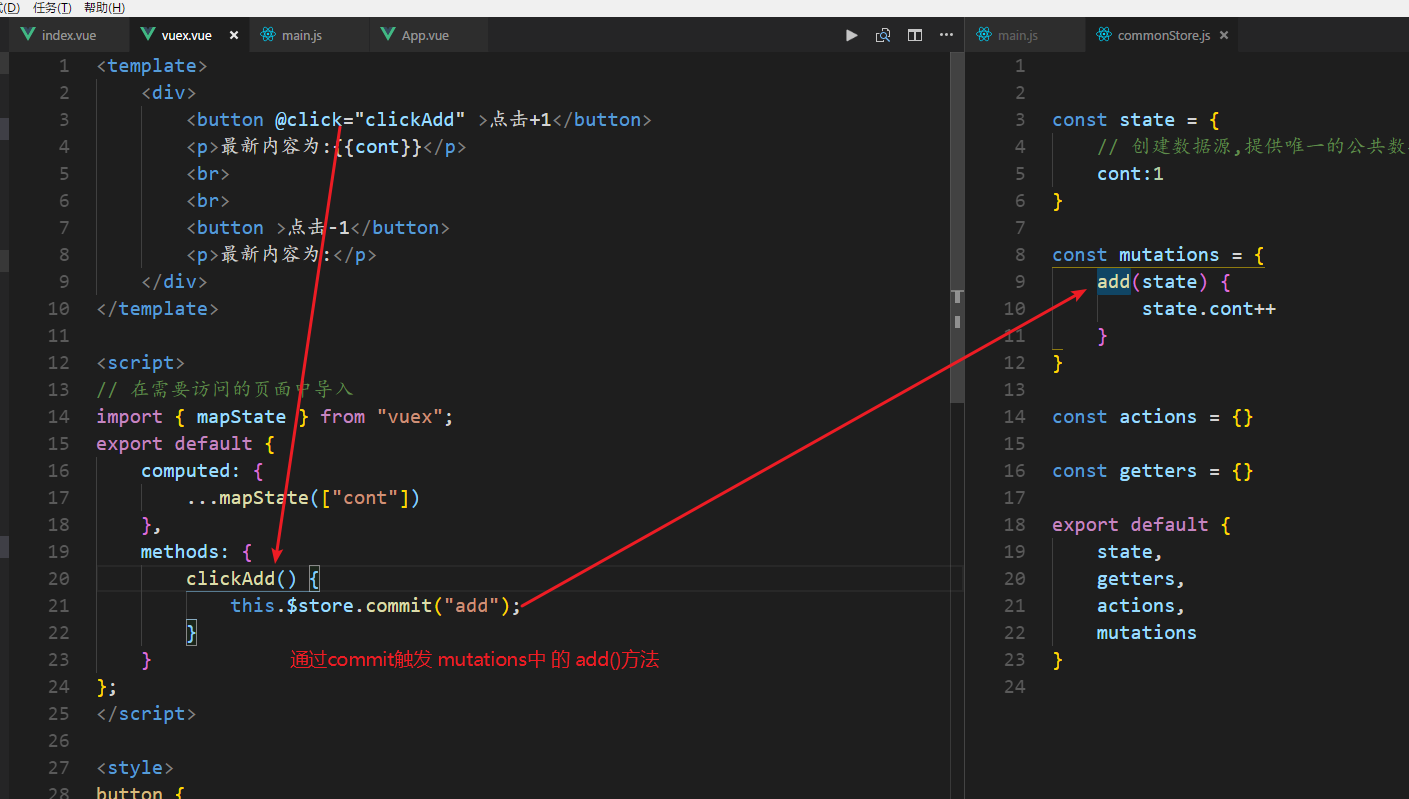This screenshot has height=799, width=1409.
Task: Click state.cont++ in commonStore.js
Action: click(x=1209, y=309)
